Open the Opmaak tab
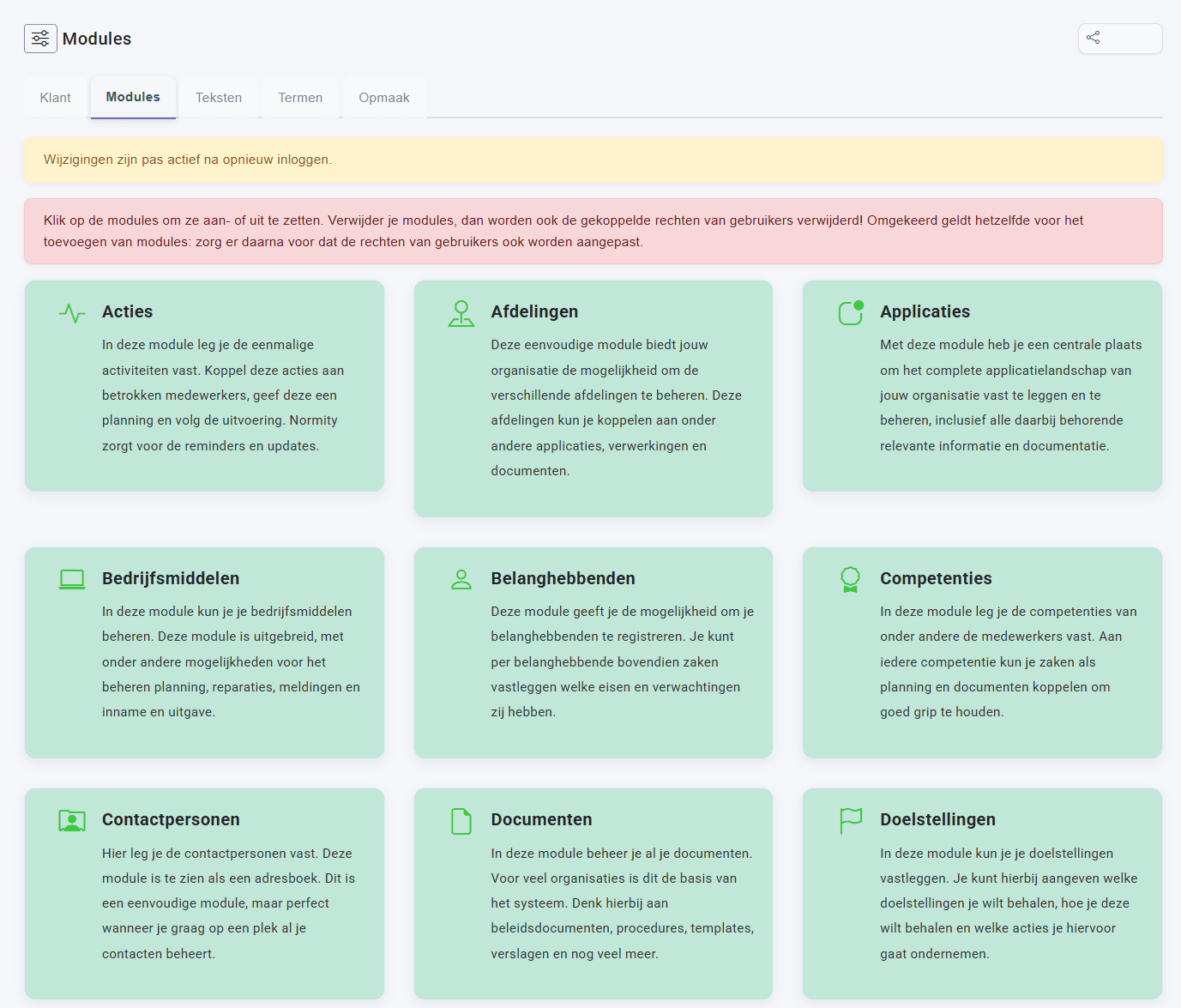Image resolution: width=1181 pixels, height=1008 pixels. 384,98
